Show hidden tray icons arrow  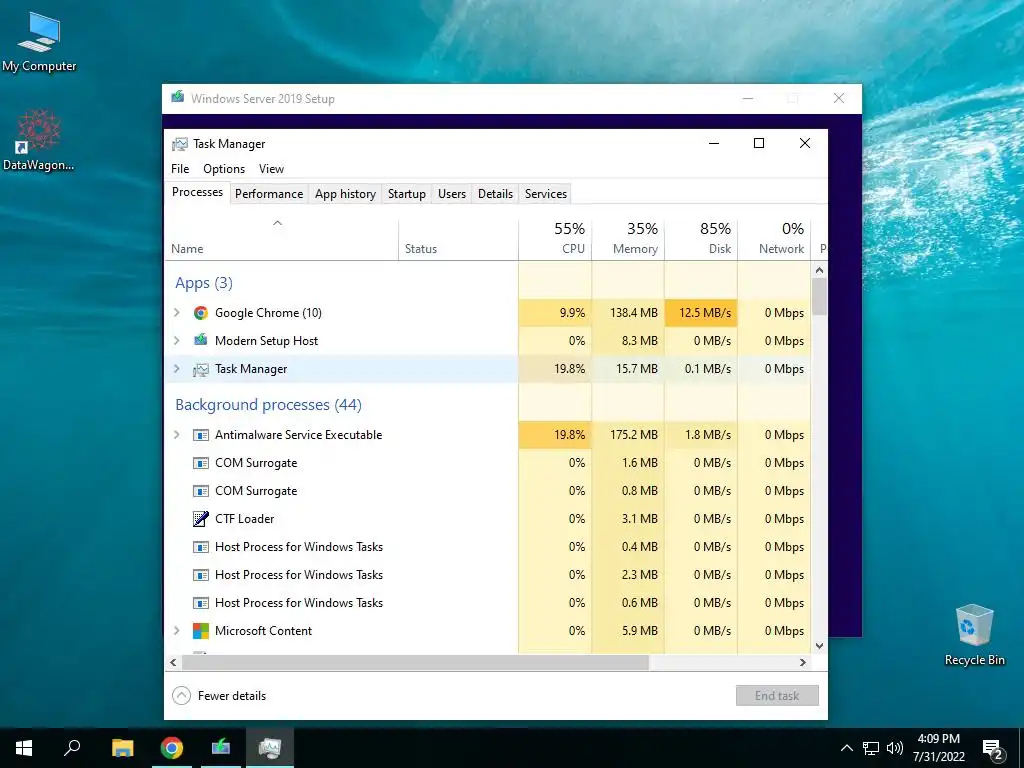(846, 748)
